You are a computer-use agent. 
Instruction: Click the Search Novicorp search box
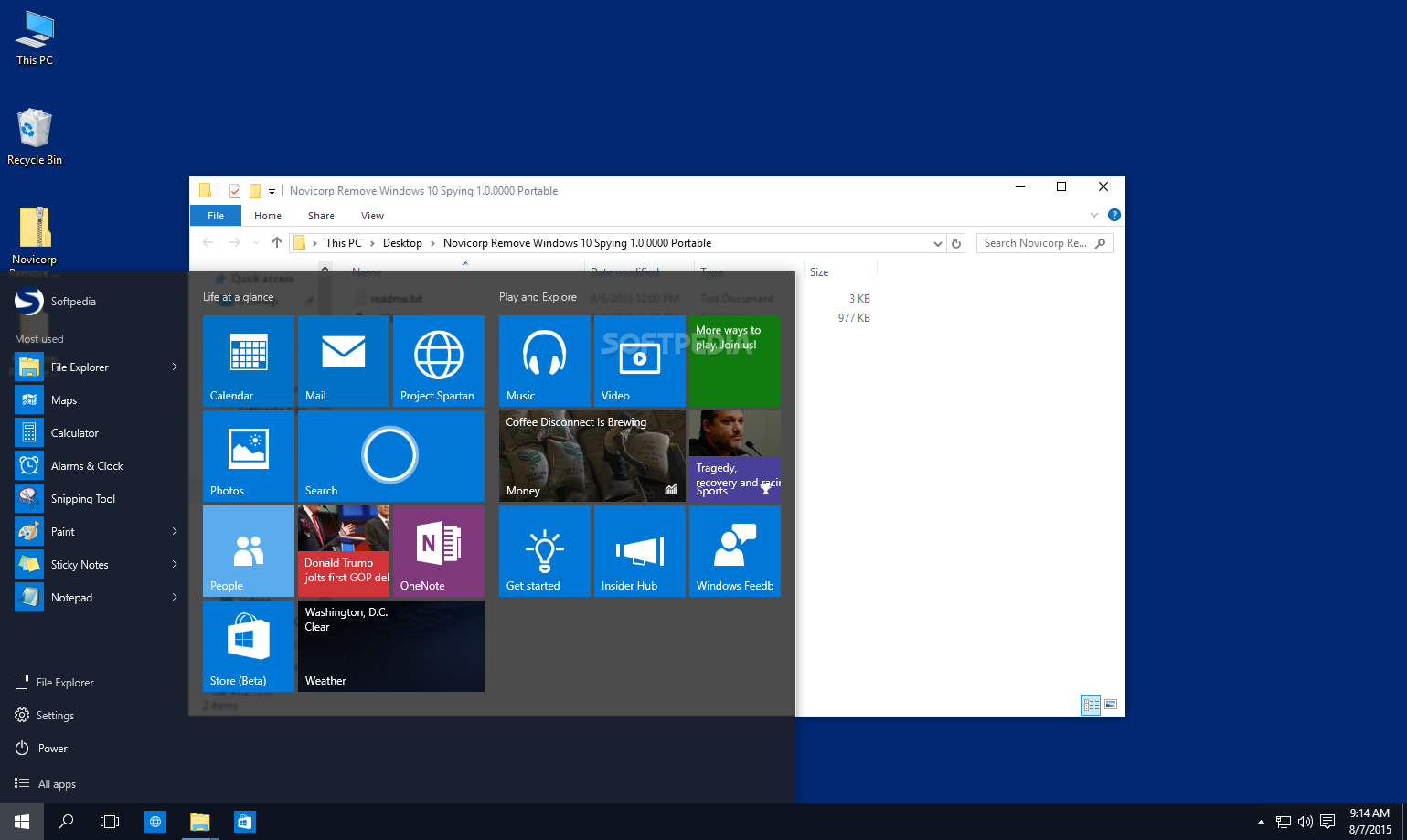tap(1044, 243)
